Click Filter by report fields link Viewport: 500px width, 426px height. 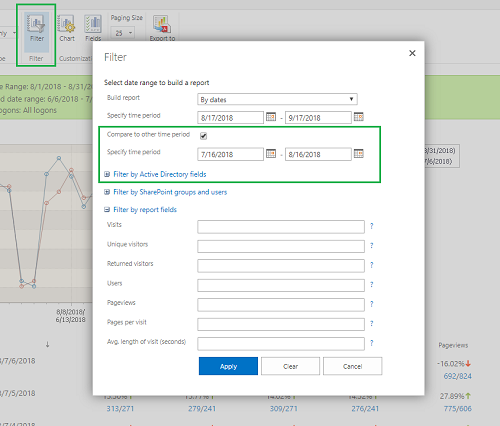tap(145, 210)
